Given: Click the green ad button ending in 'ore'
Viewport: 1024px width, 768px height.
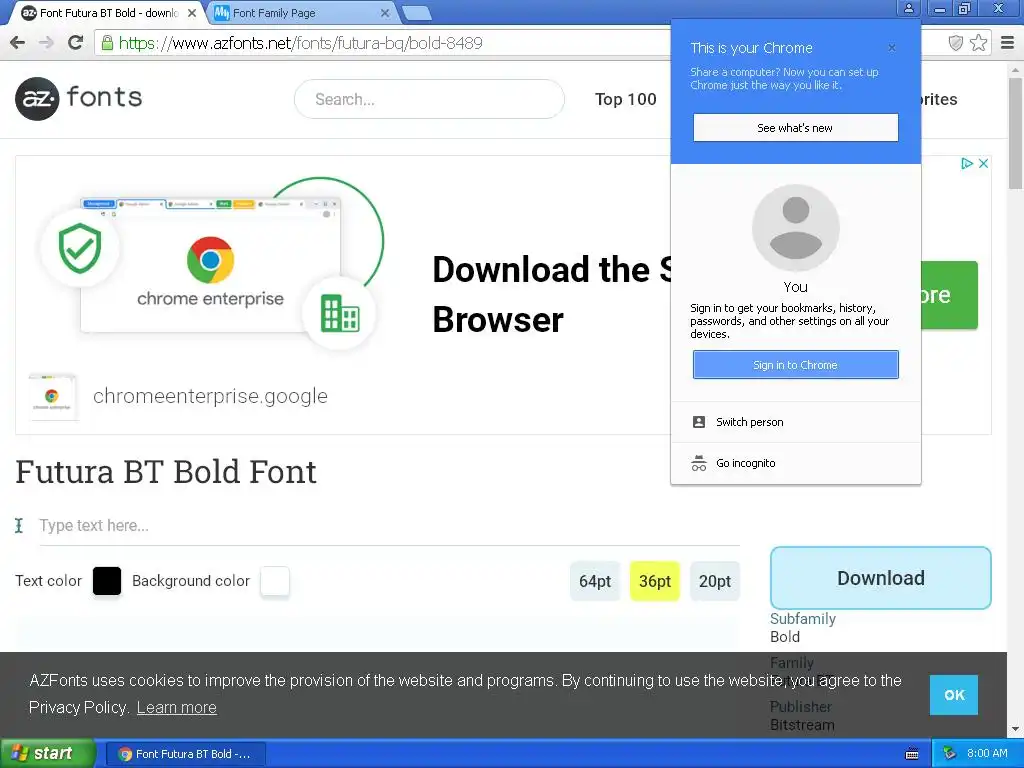Looking at the screenshot, I should pos(949,295).
